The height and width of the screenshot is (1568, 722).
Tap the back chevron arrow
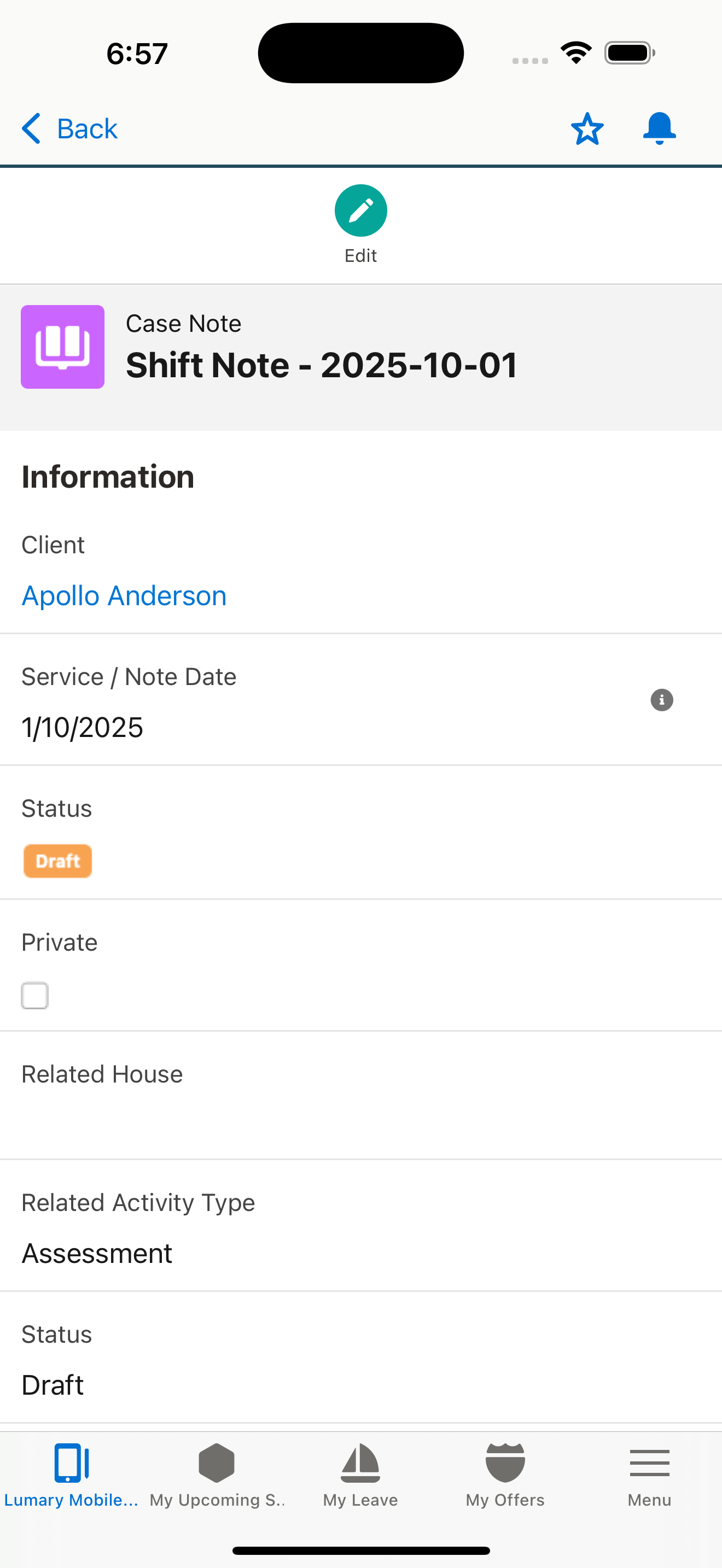(32, 128)
